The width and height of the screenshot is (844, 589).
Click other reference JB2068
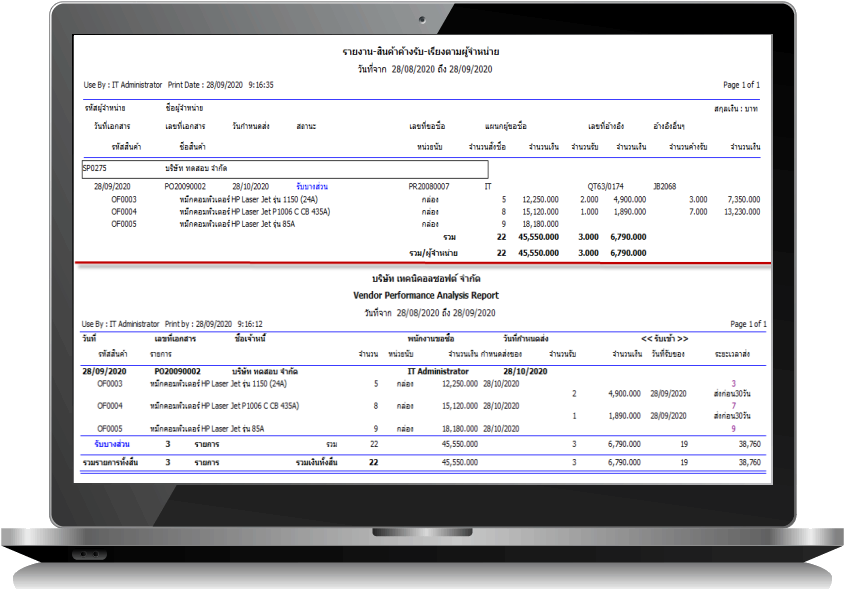coord(664,186)
